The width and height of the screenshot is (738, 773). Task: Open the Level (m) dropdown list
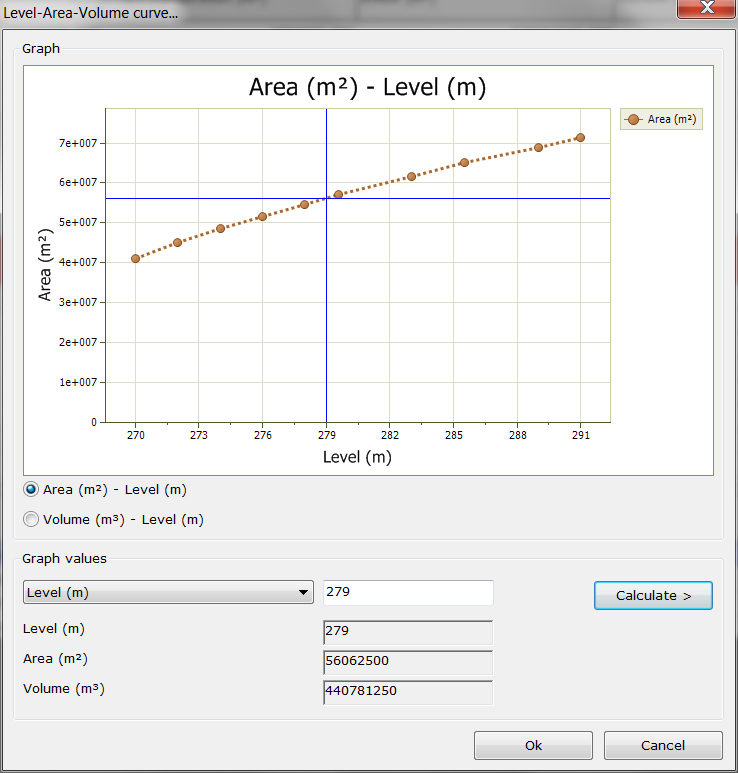pos(168,593)
